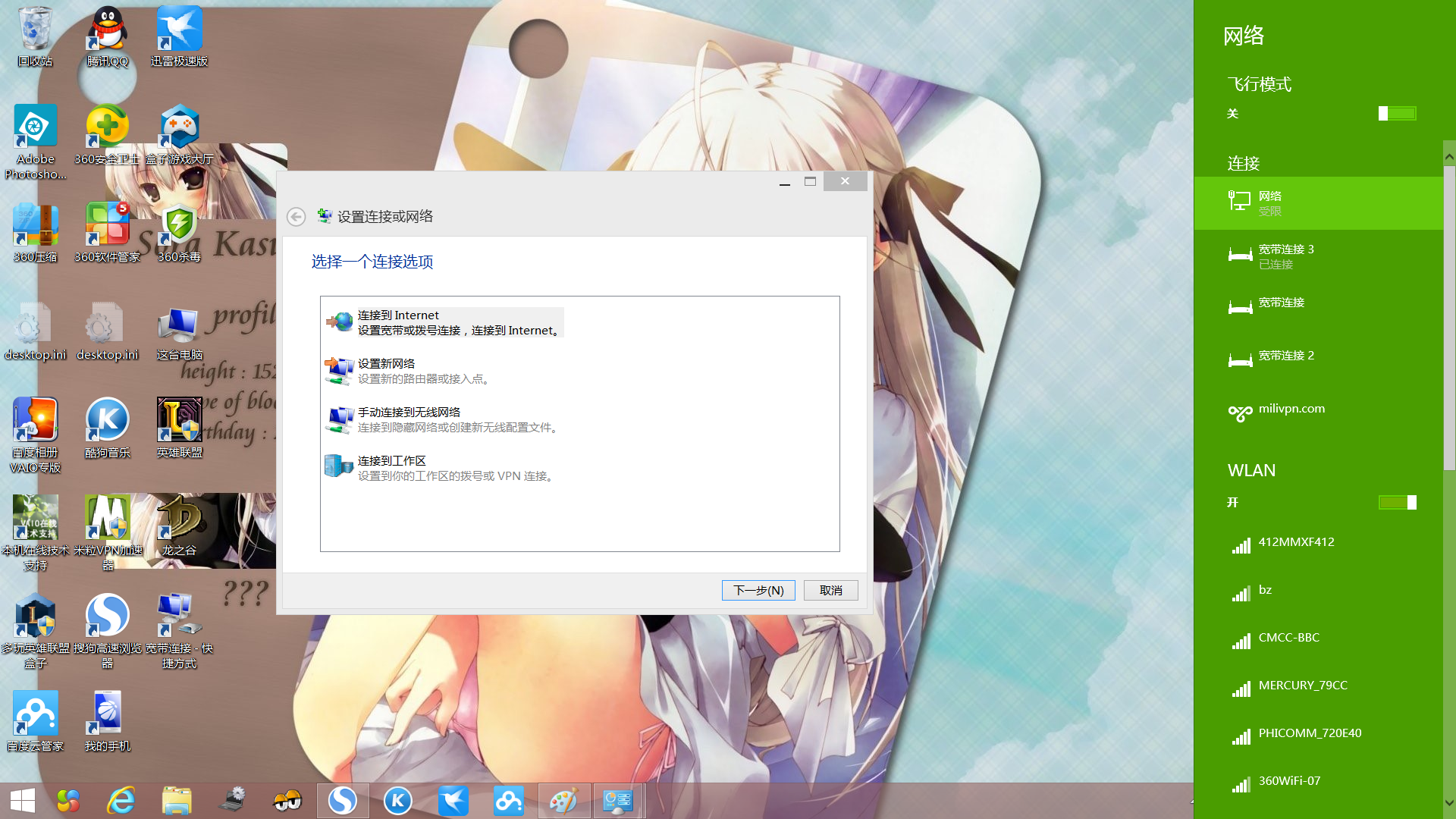Open 搜狗高速浏览器 desktop icon
The image size is (1456, 819).
(x=107, y=631)
